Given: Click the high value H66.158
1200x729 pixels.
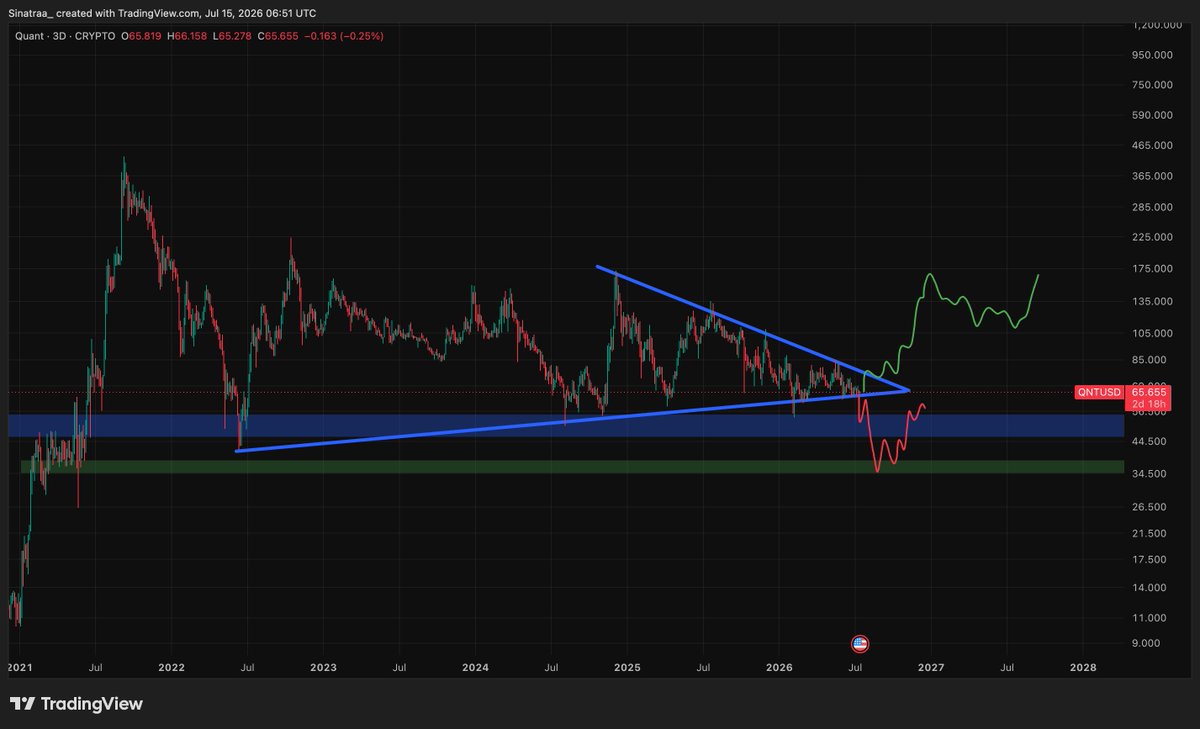Looking at the screenshot, I should click(189, 36).
